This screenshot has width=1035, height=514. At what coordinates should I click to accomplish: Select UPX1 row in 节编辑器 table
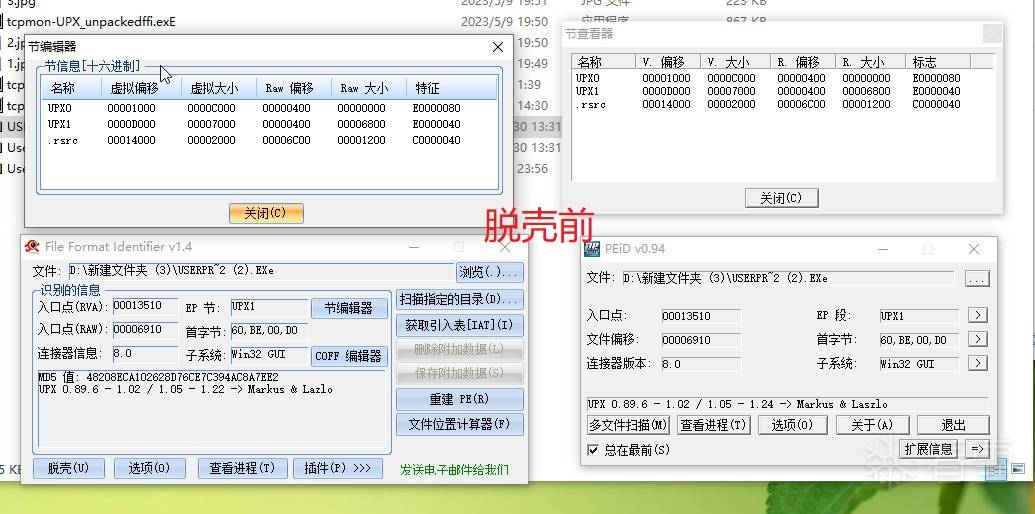pyautogui.click(x=269, y=124)
